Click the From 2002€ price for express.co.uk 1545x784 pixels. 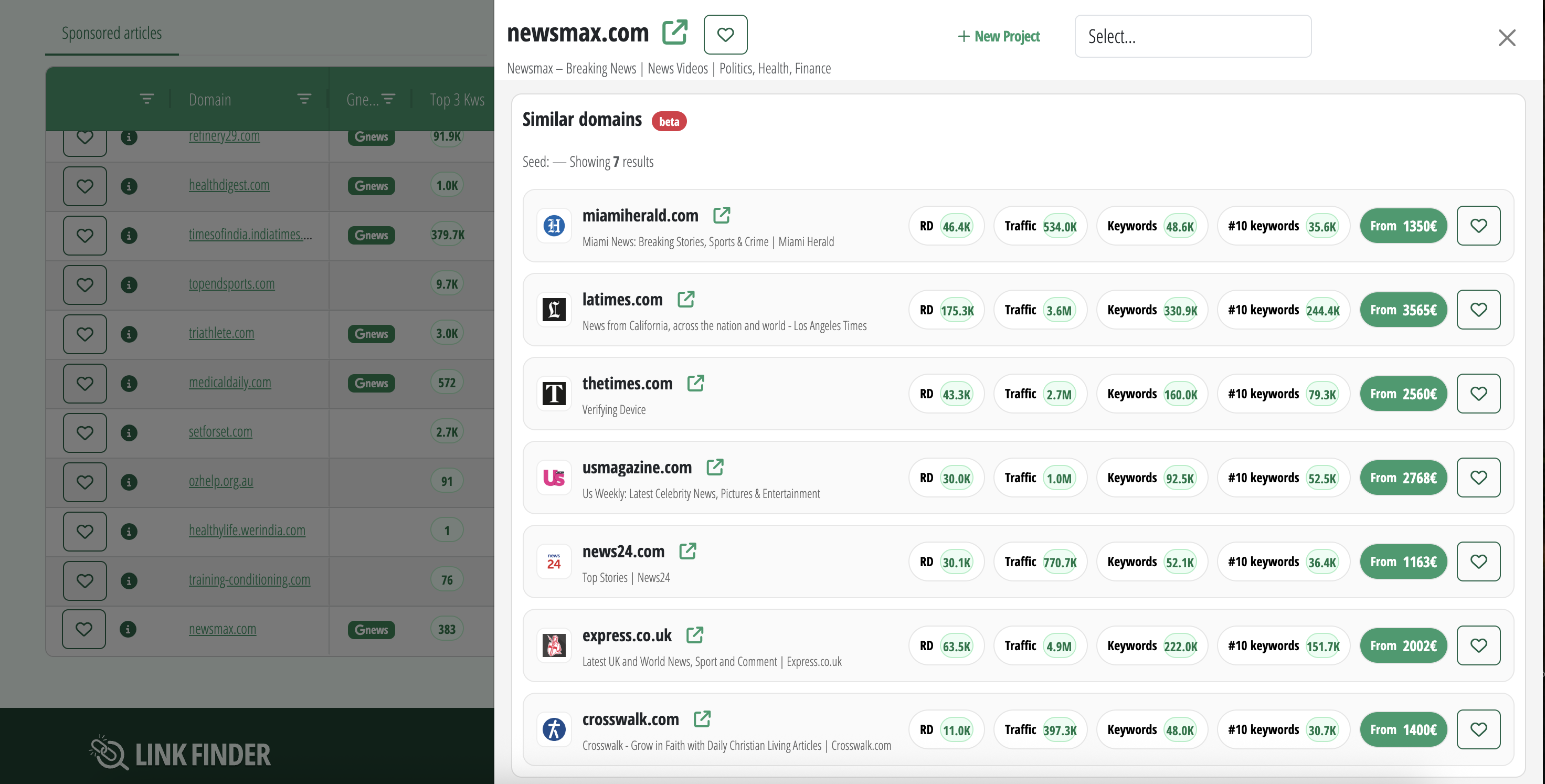pos(1403,646)
